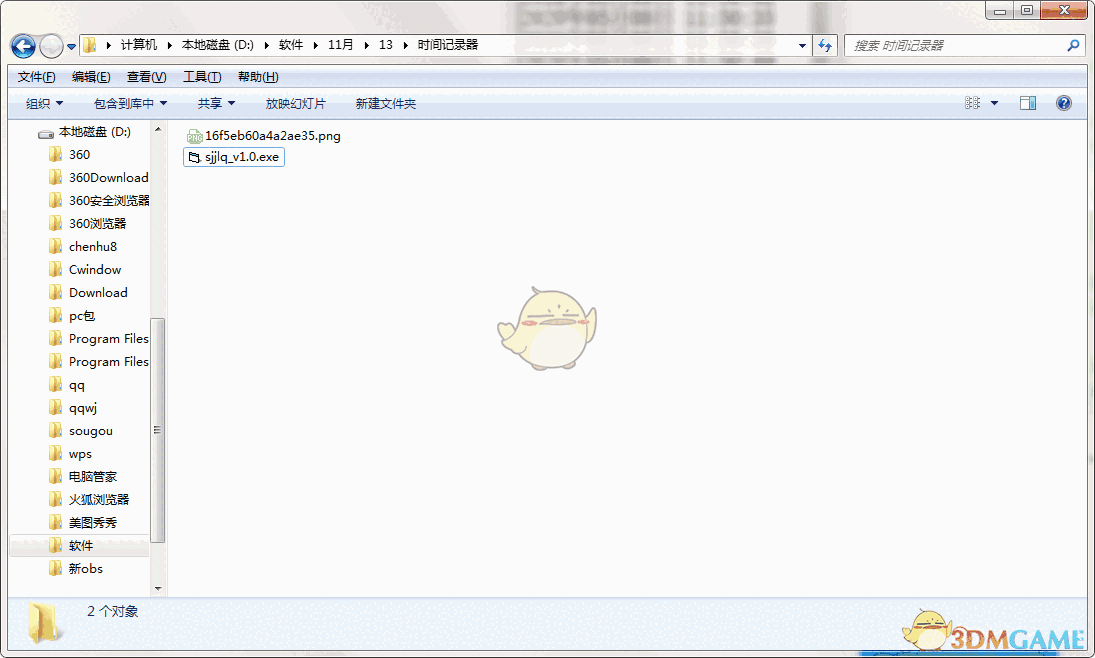
Task: Click the 新建文件夹 button
Action: coord(385,103)
